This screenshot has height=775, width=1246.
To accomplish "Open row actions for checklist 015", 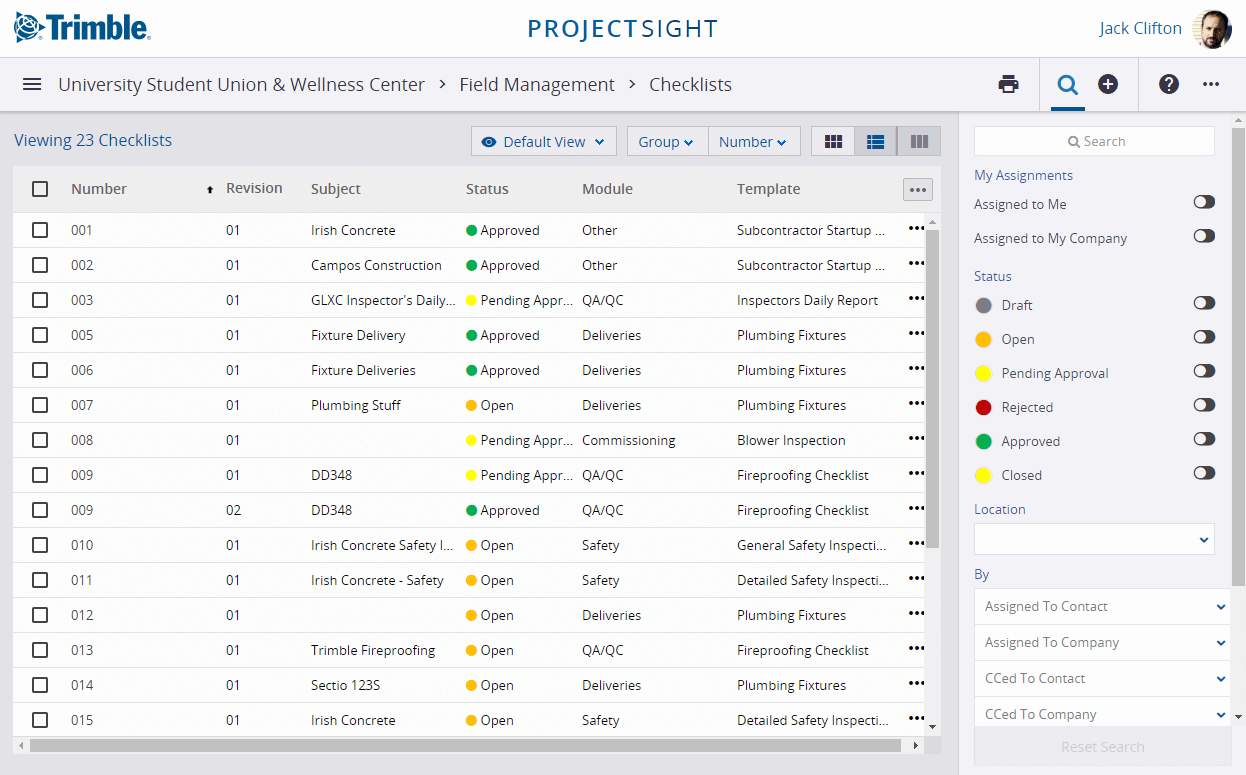I will [x=916, y=719].
